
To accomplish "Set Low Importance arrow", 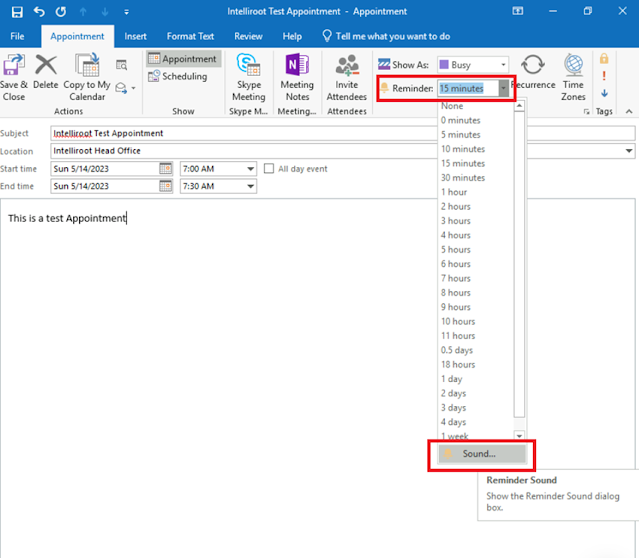I will (x=604, y=93).
